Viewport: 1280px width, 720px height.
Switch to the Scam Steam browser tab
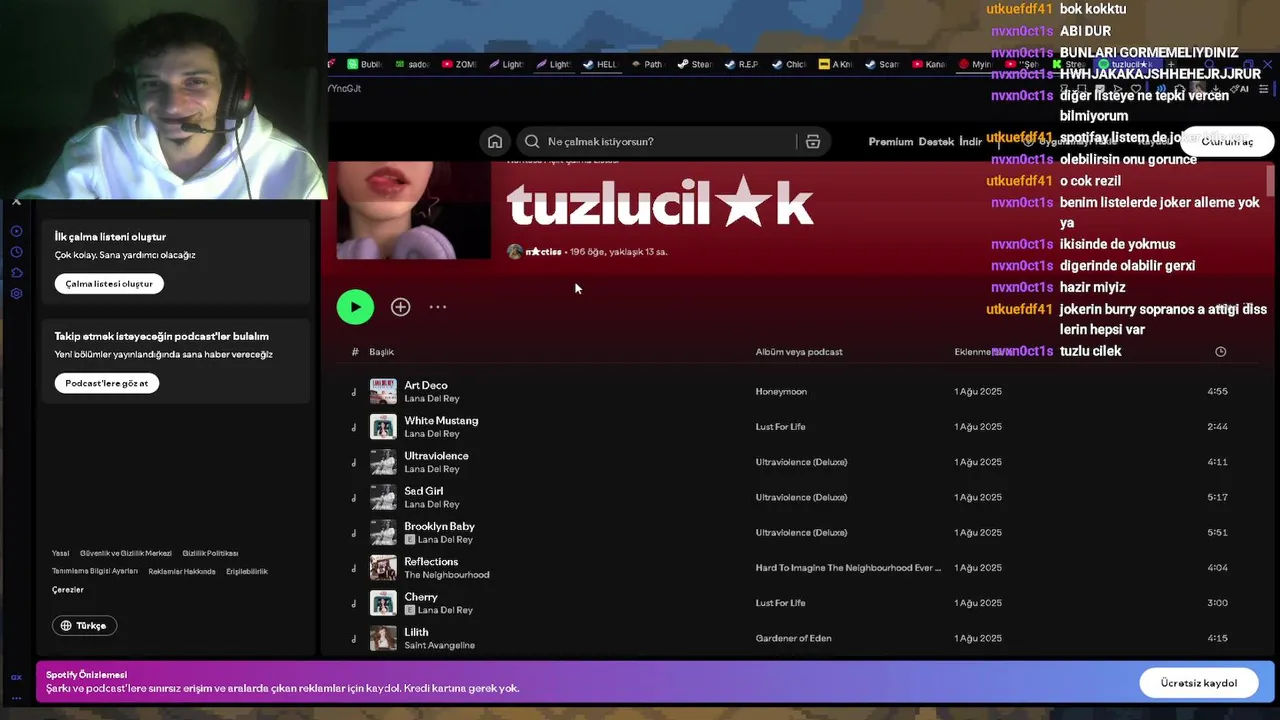pos(882,64)
